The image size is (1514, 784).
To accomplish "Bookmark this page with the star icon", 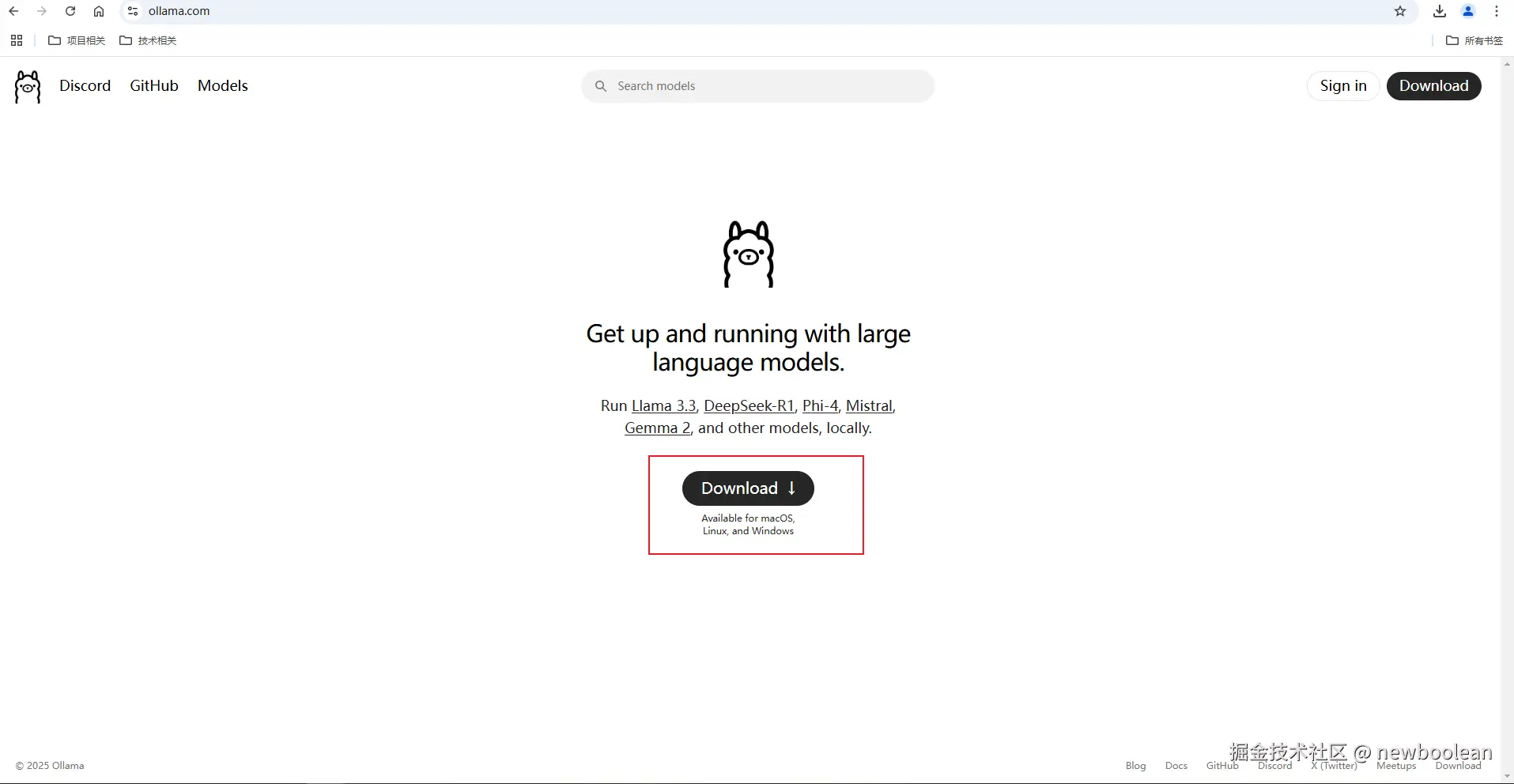I will pyautogui.click(x=1400, y=11).
